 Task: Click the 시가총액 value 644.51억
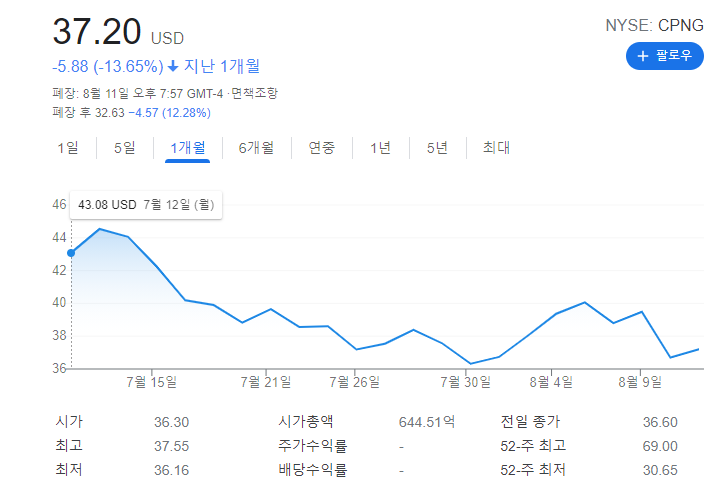point(426,421)
